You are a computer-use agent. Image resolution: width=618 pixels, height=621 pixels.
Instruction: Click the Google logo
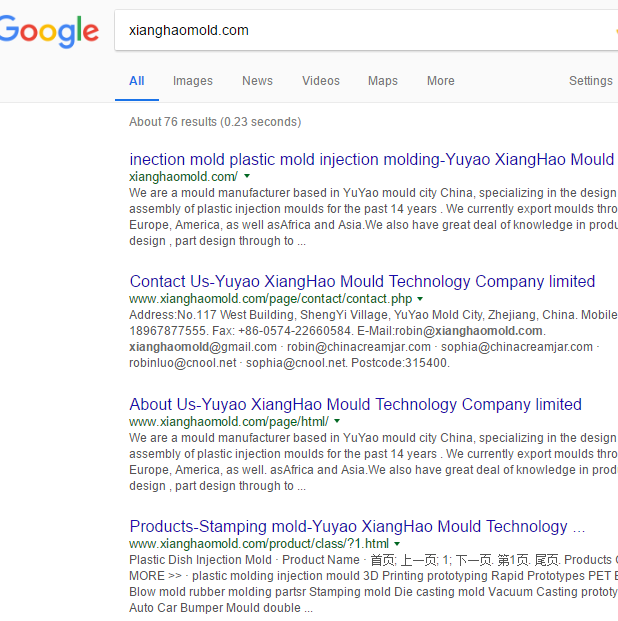(49, 32)
